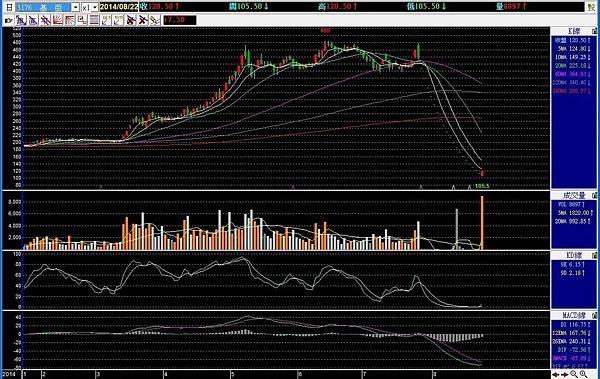The height and width of the screenshot is (379, 600).
Task: Click the scroll chart right arrow
Action: (564, 374)
